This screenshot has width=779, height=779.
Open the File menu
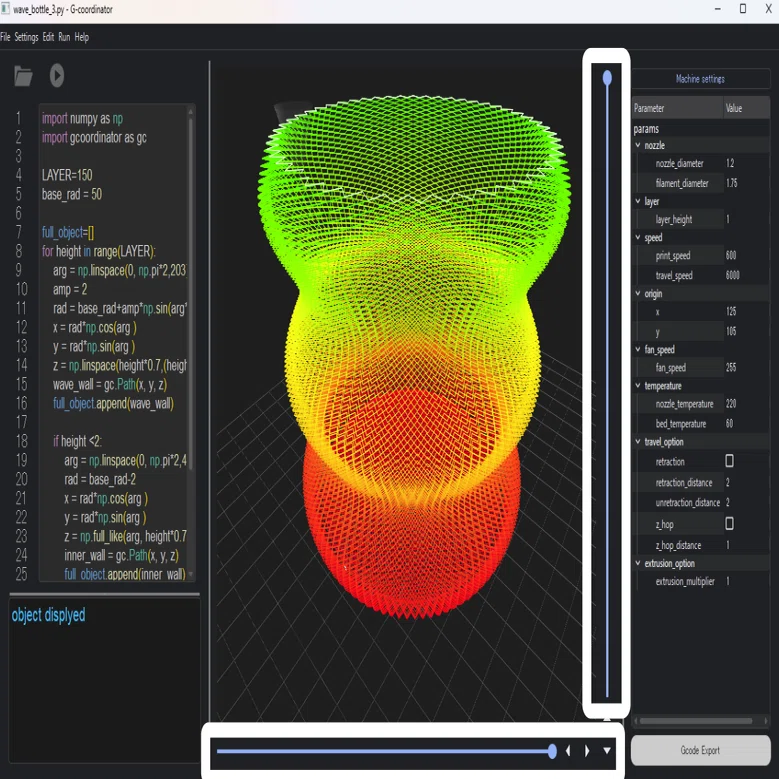[5, 37]
